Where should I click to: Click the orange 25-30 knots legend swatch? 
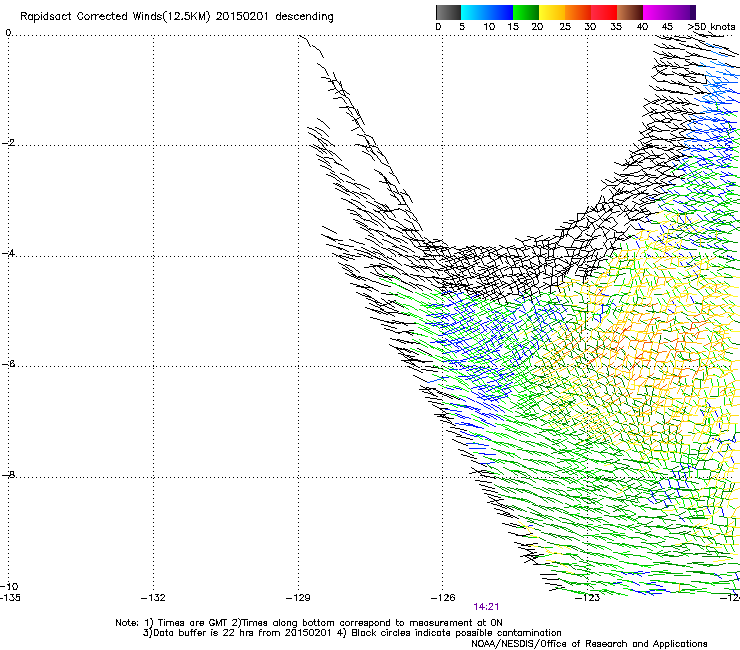pyautogui.click(x=578, y=12)
